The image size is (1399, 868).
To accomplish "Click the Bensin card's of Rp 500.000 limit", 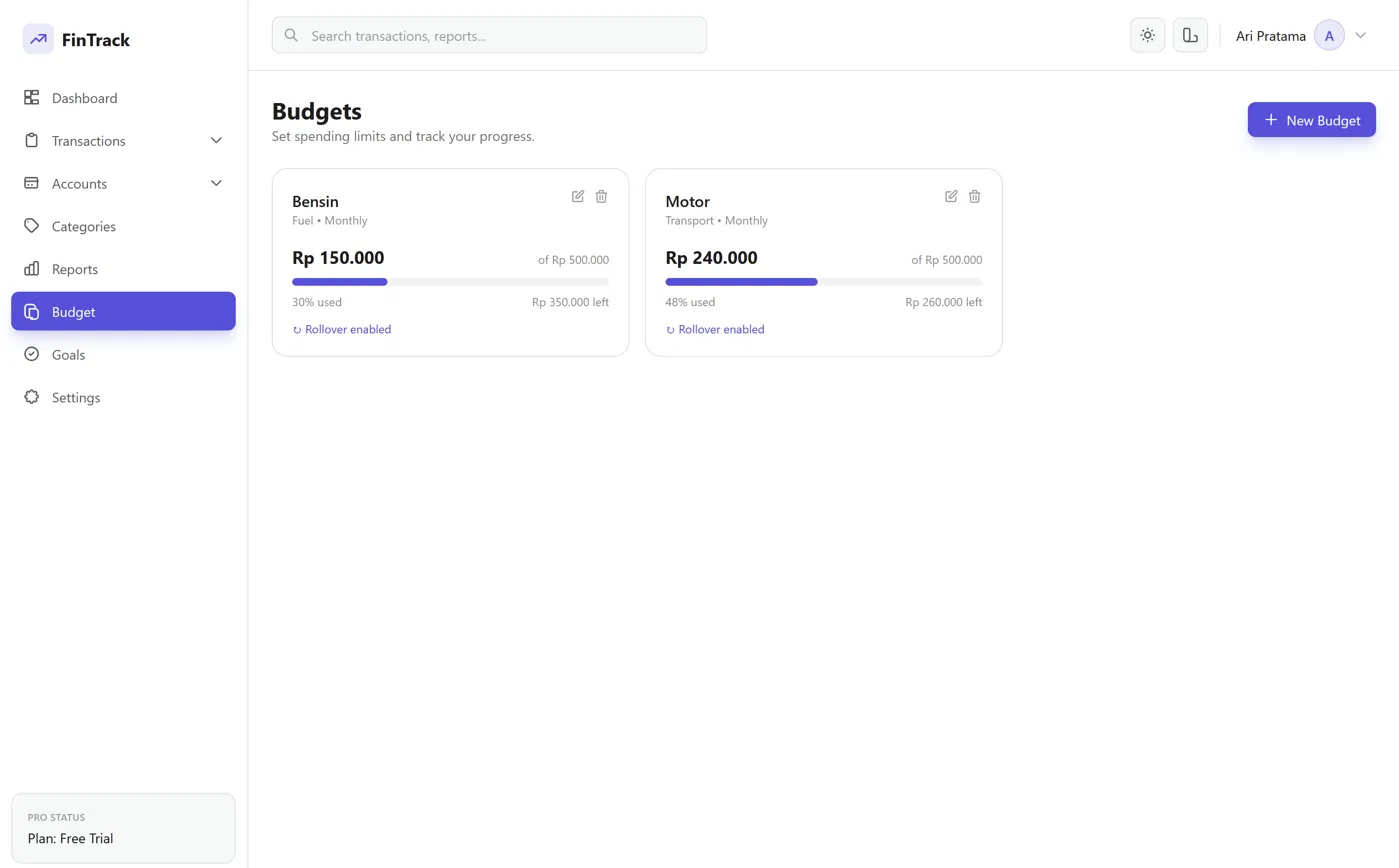I will [573, 260].
